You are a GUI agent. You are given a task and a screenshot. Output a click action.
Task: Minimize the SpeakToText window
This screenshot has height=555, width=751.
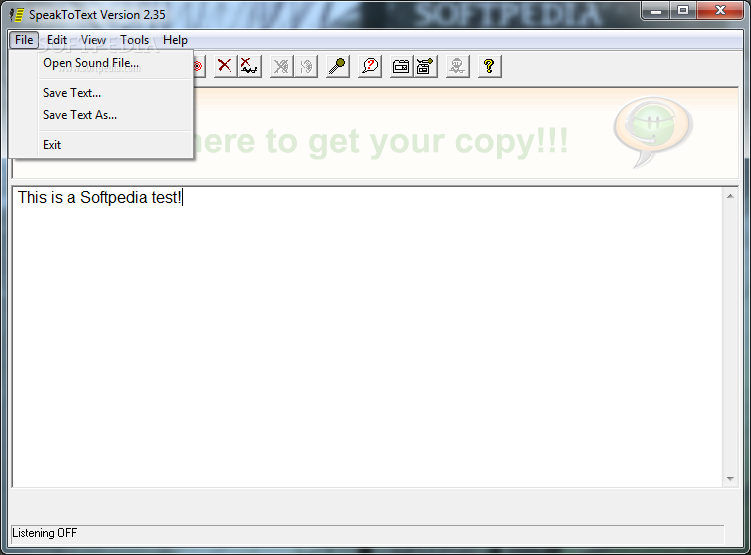(656, 11)
